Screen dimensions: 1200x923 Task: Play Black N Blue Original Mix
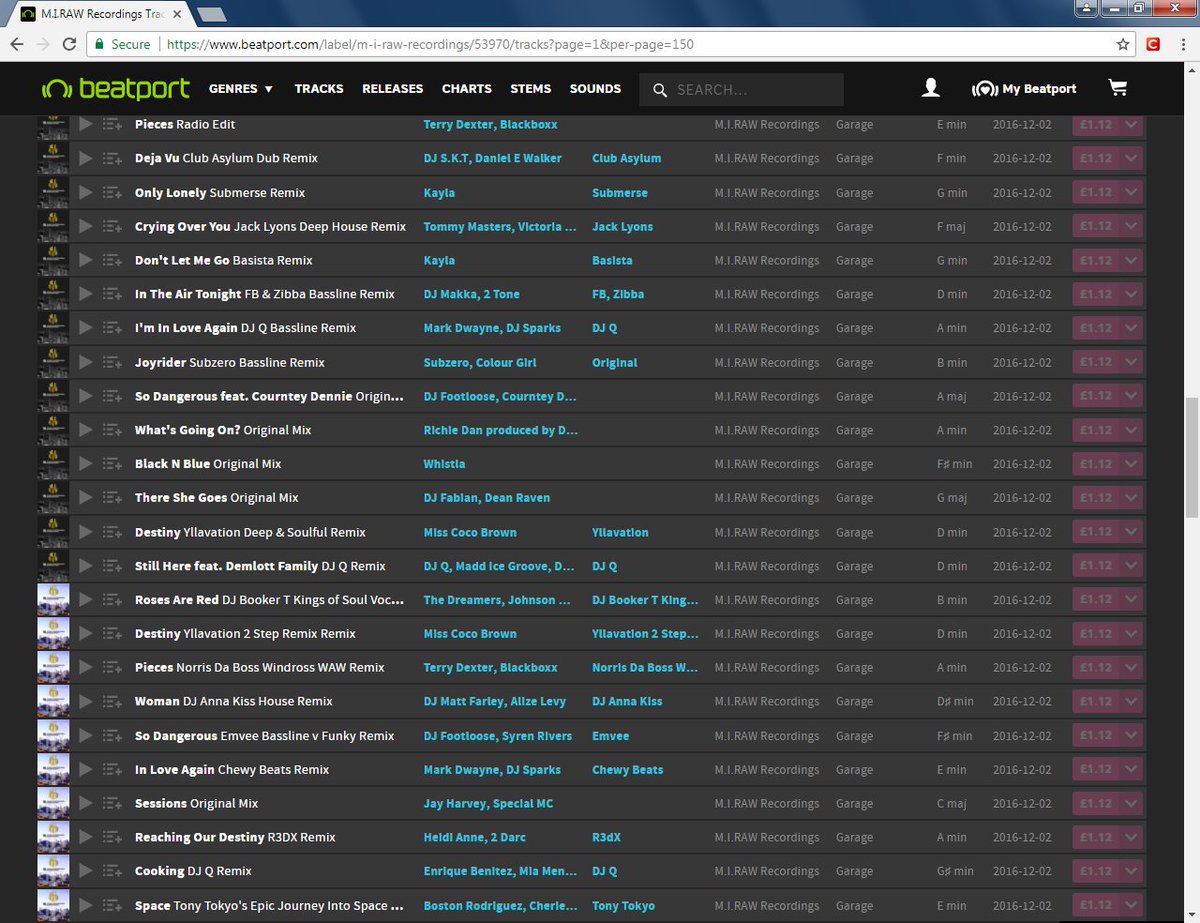[x=85, y=464]
